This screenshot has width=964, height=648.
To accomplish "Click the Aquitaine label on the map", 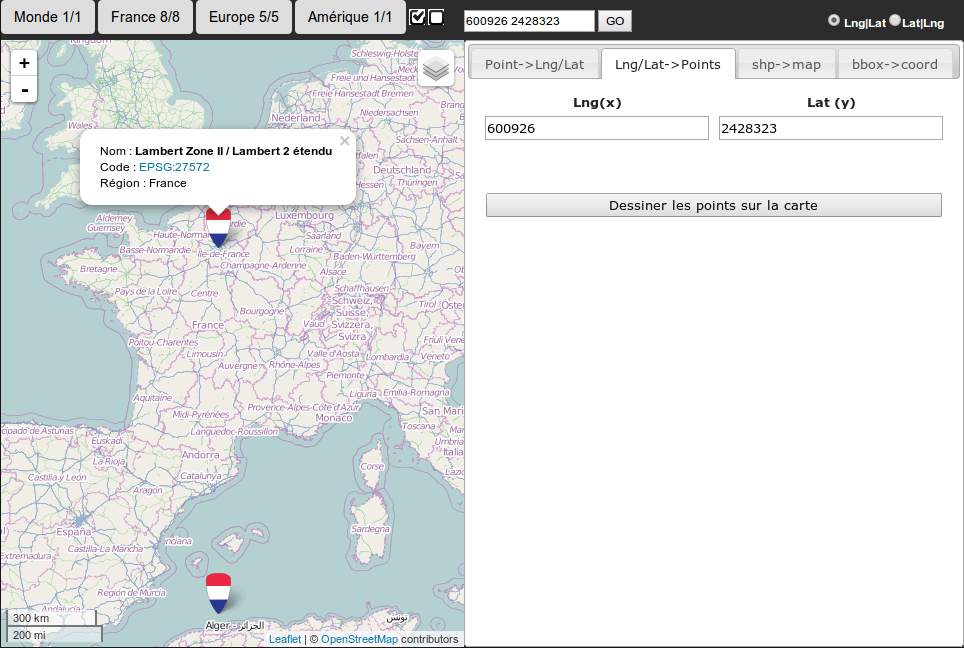I will pyautogui.click(x=152, y=398).
